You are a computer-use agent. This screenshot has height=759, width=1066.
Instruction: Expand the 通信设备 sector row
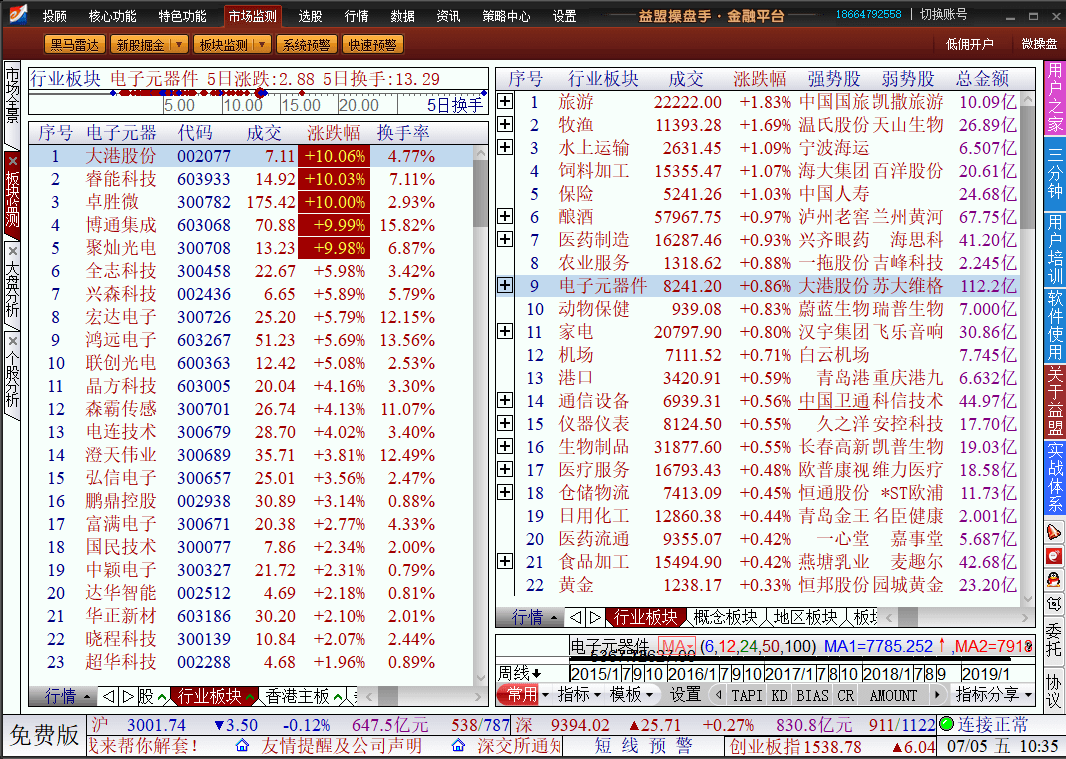click(505, 400)
